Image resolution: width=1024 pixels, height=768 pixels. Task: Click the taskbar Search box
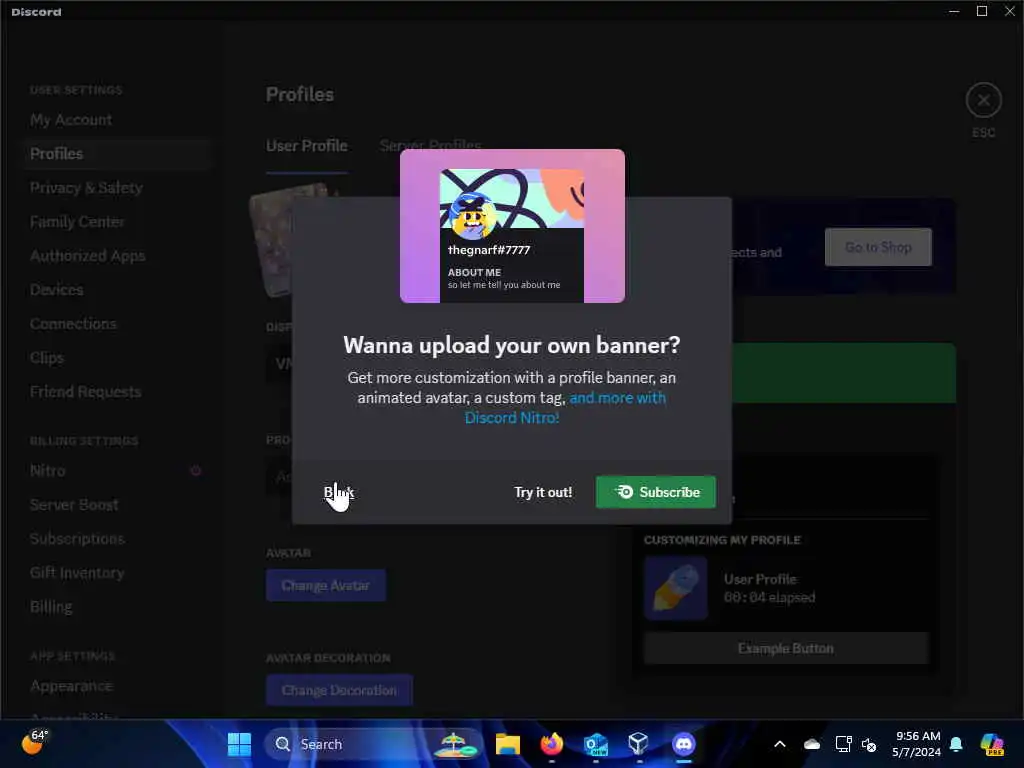click(374, 744)
